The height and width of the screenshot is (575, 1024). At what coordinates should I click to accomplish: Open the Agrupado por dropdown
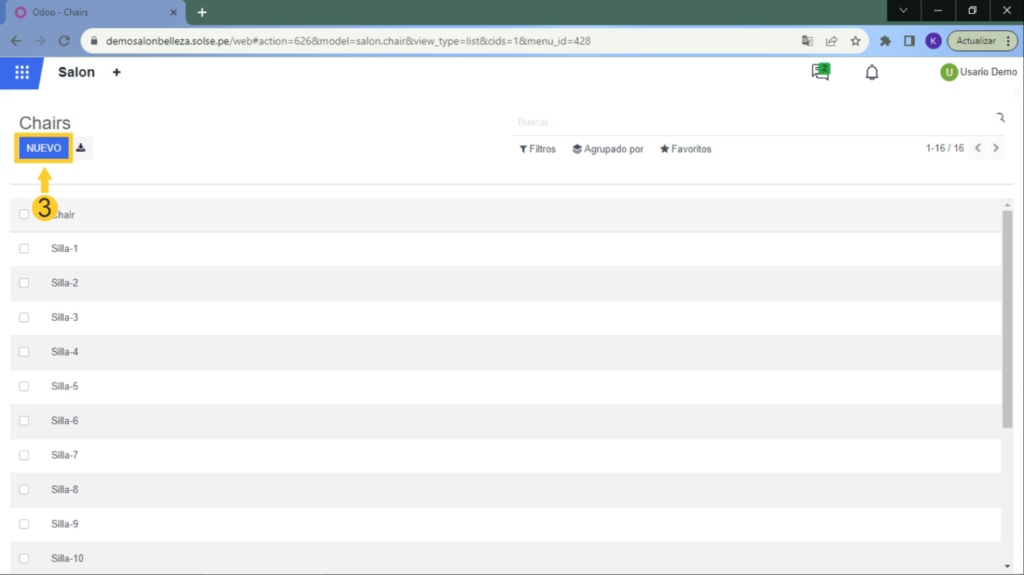click(607, 149)
